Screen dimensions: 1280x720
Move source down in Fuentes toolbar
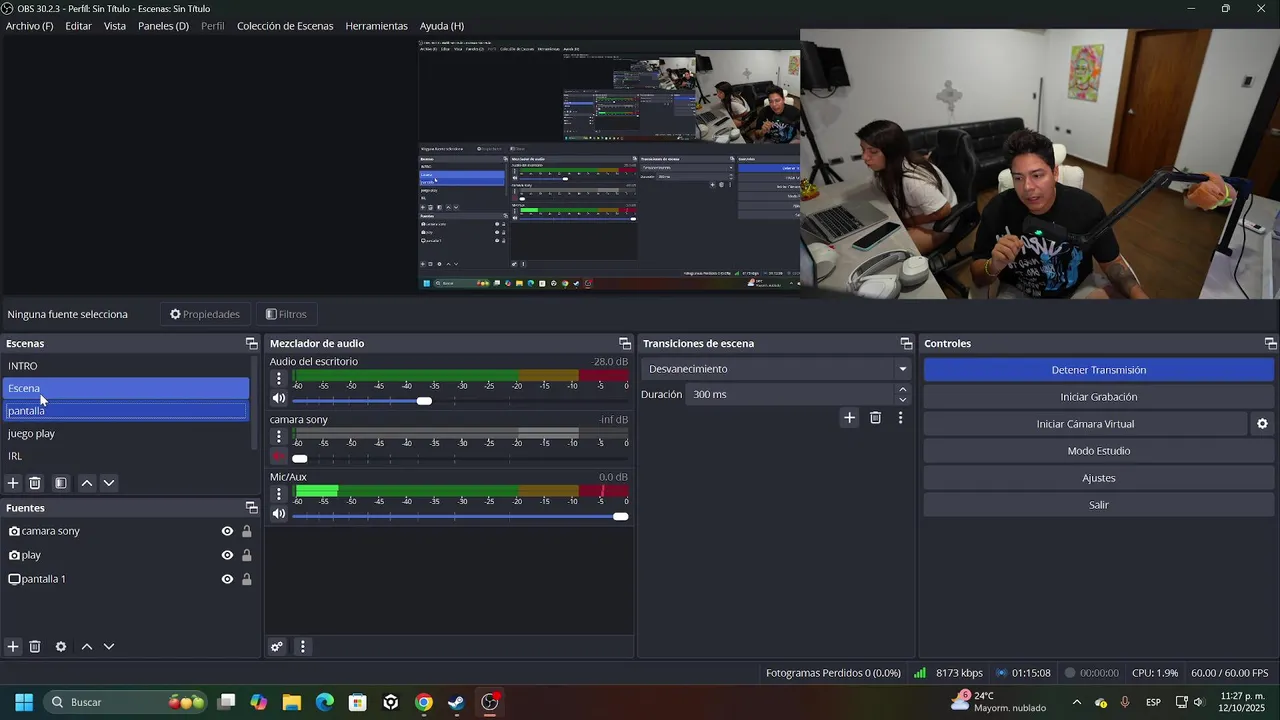109,647
